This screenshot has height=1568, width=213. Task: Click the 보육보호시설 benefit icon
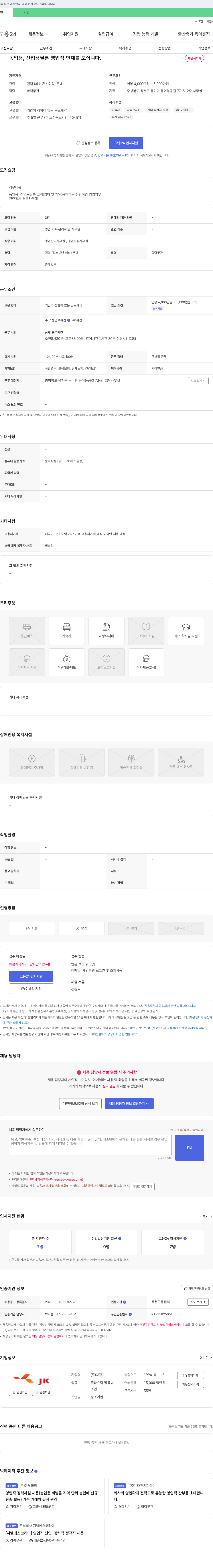106,662
